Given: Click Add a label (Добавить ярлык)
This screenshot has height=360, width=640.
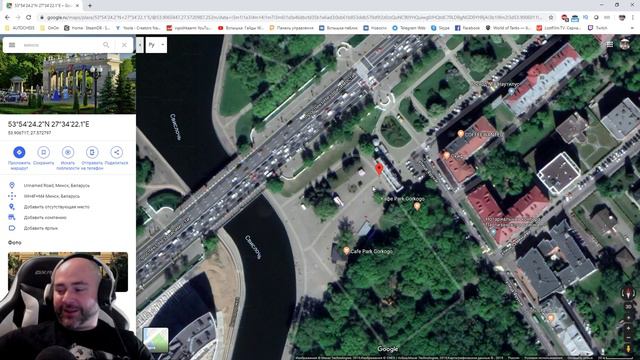Looking at the screenshot, I should pyautogui.click(x=68, y=228).
